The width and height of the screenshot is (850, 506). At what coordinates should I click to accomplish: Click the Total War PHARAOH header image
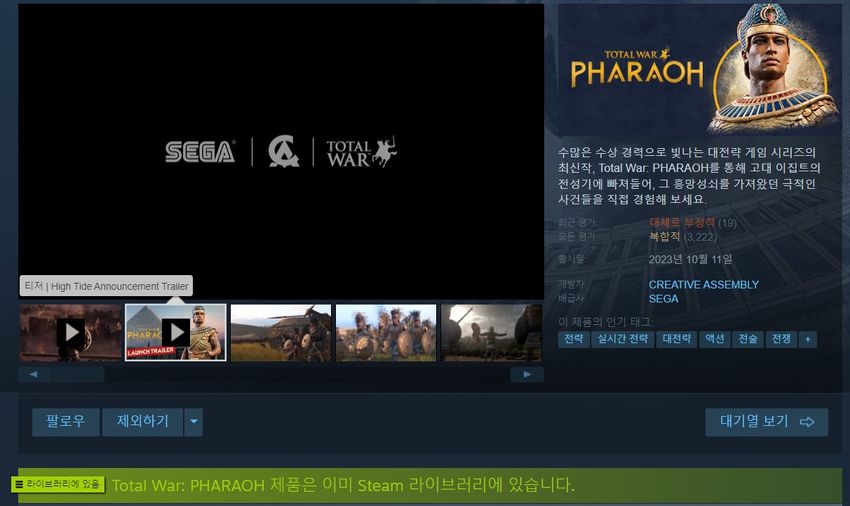[x=700, y=69]
